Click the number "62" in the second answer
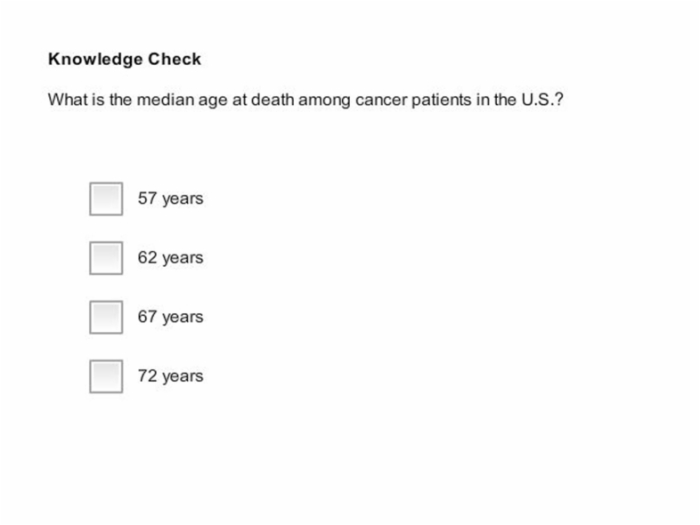 point(147,258)
